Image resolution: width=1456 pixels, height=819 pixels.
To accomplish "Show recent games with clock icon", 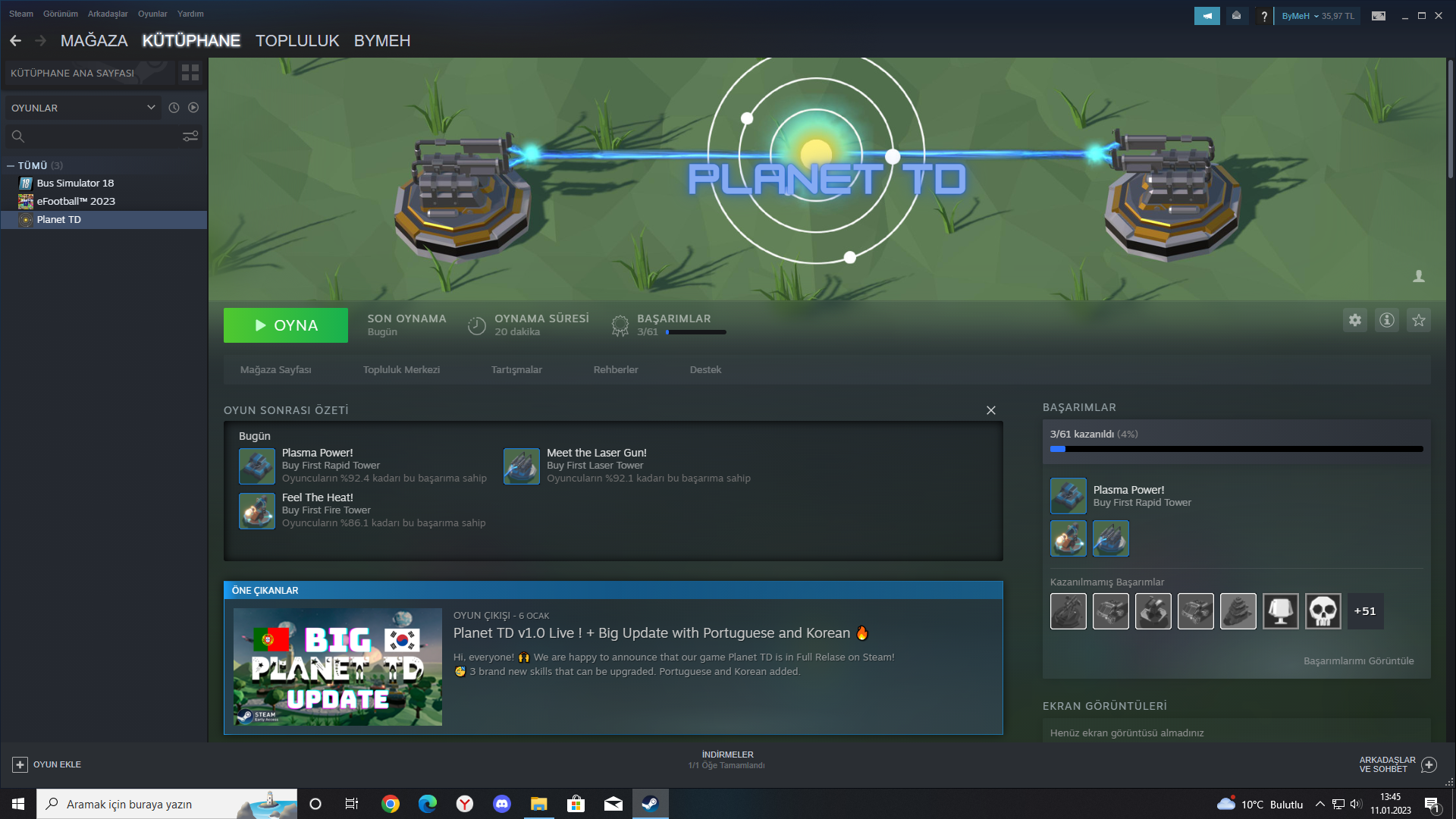I will 174,108.
